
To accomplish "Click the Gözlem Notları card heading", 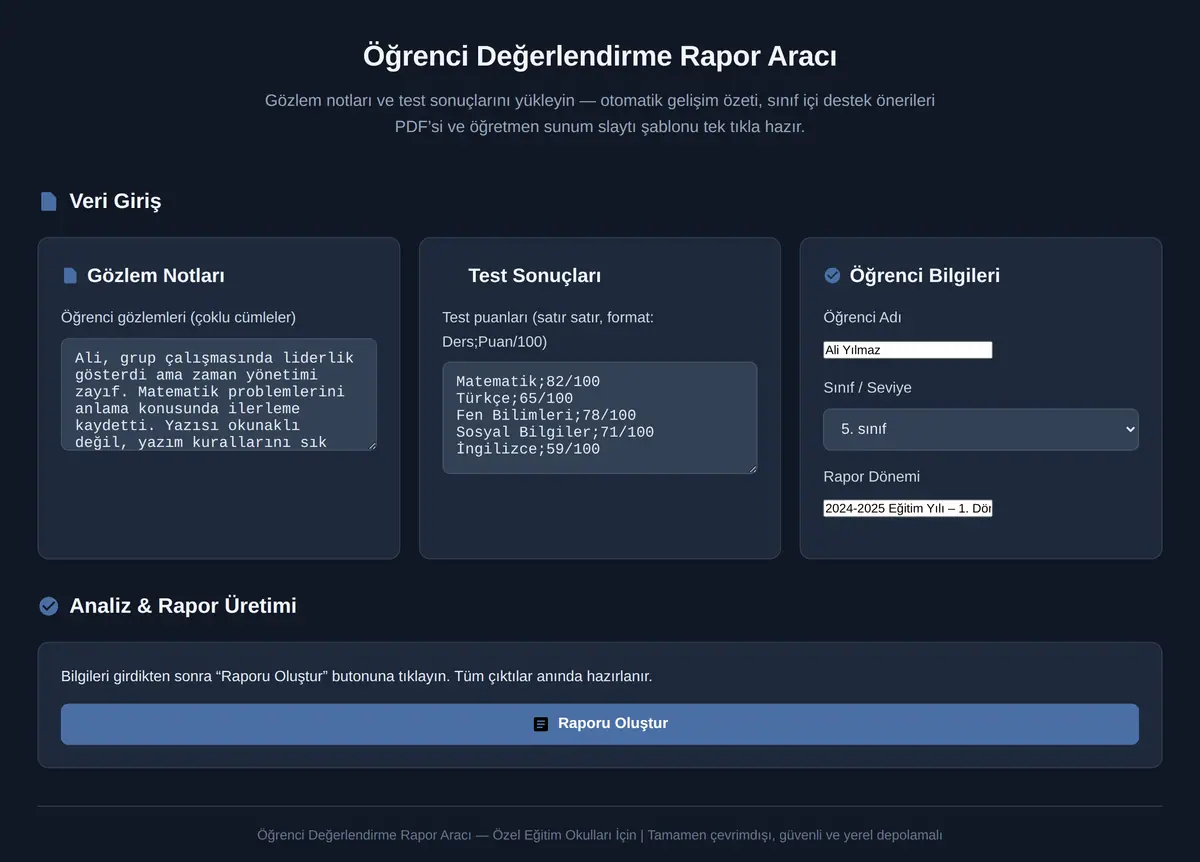I will click(x=156, y=276).
